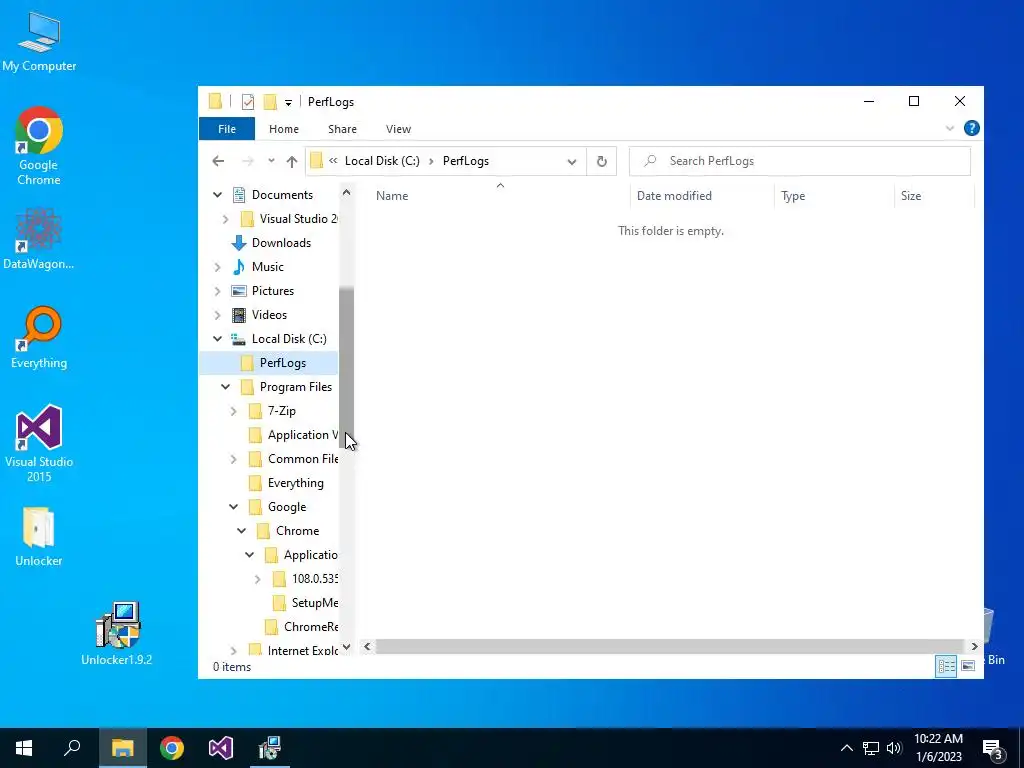Screen dimensions: 1024x768
Task: Expand the Pictures tree node
Action: [x=217, y=291]
